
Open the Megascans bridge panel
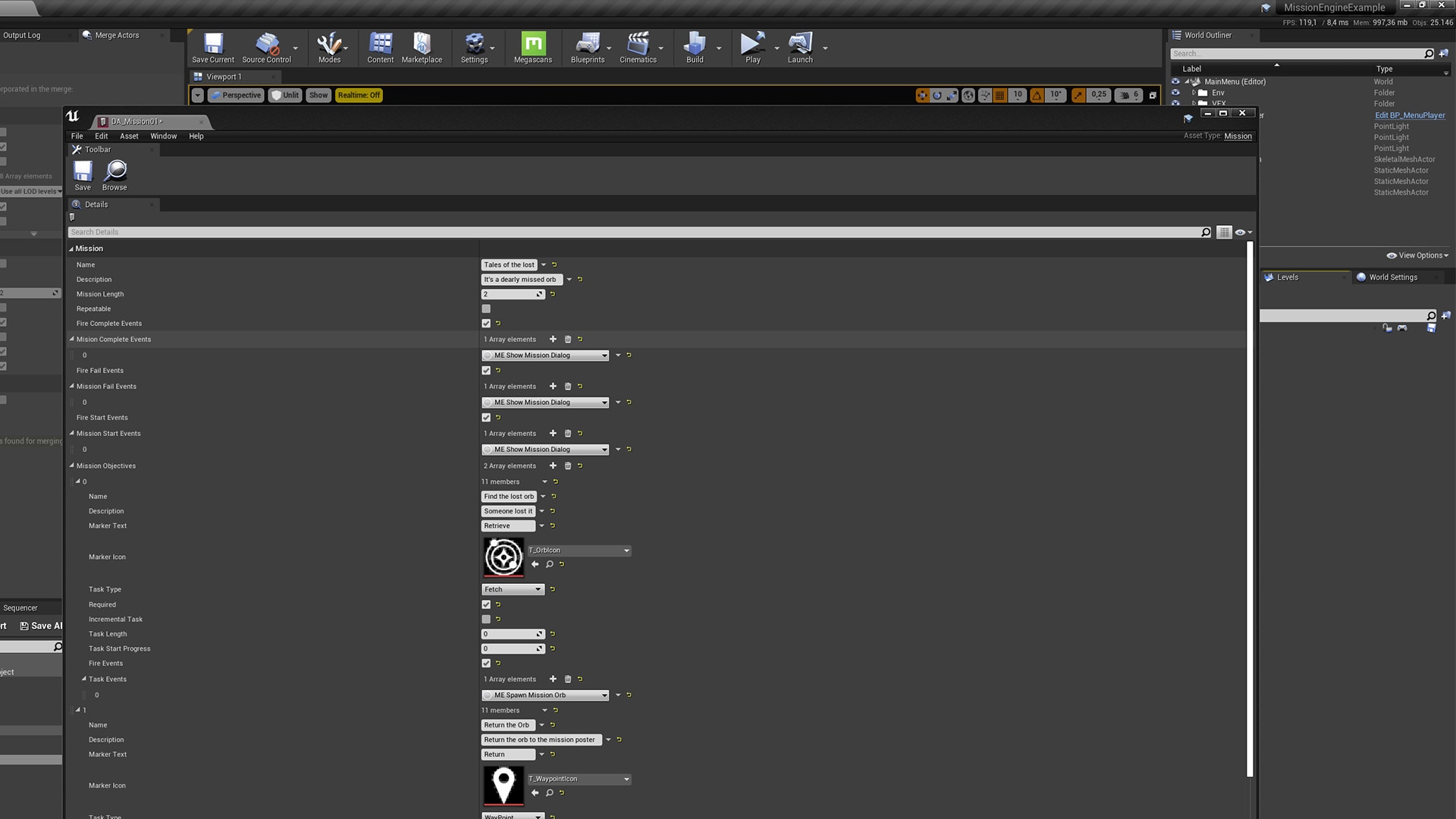tap(533, 47)
